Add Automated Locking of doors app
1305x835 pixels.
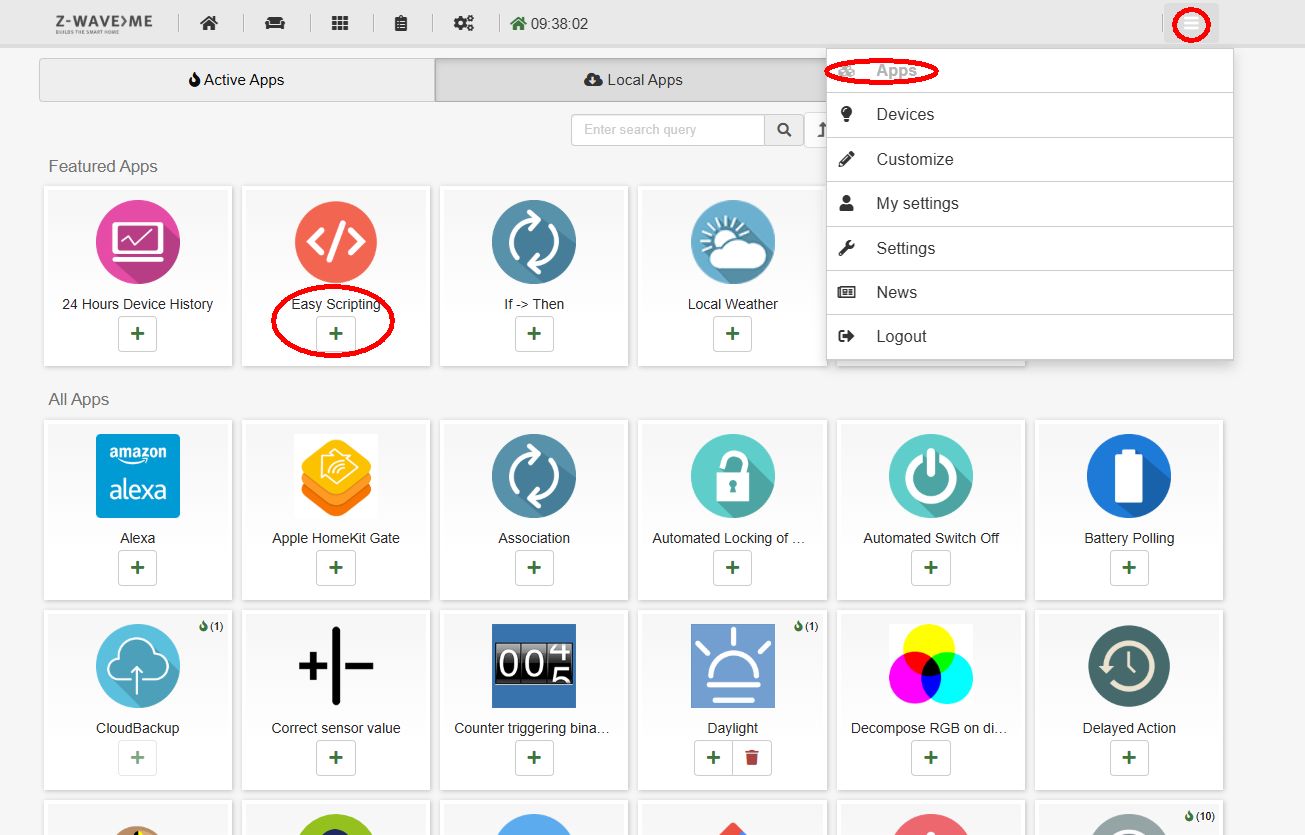pyautogui.click(x=733, y=568)
